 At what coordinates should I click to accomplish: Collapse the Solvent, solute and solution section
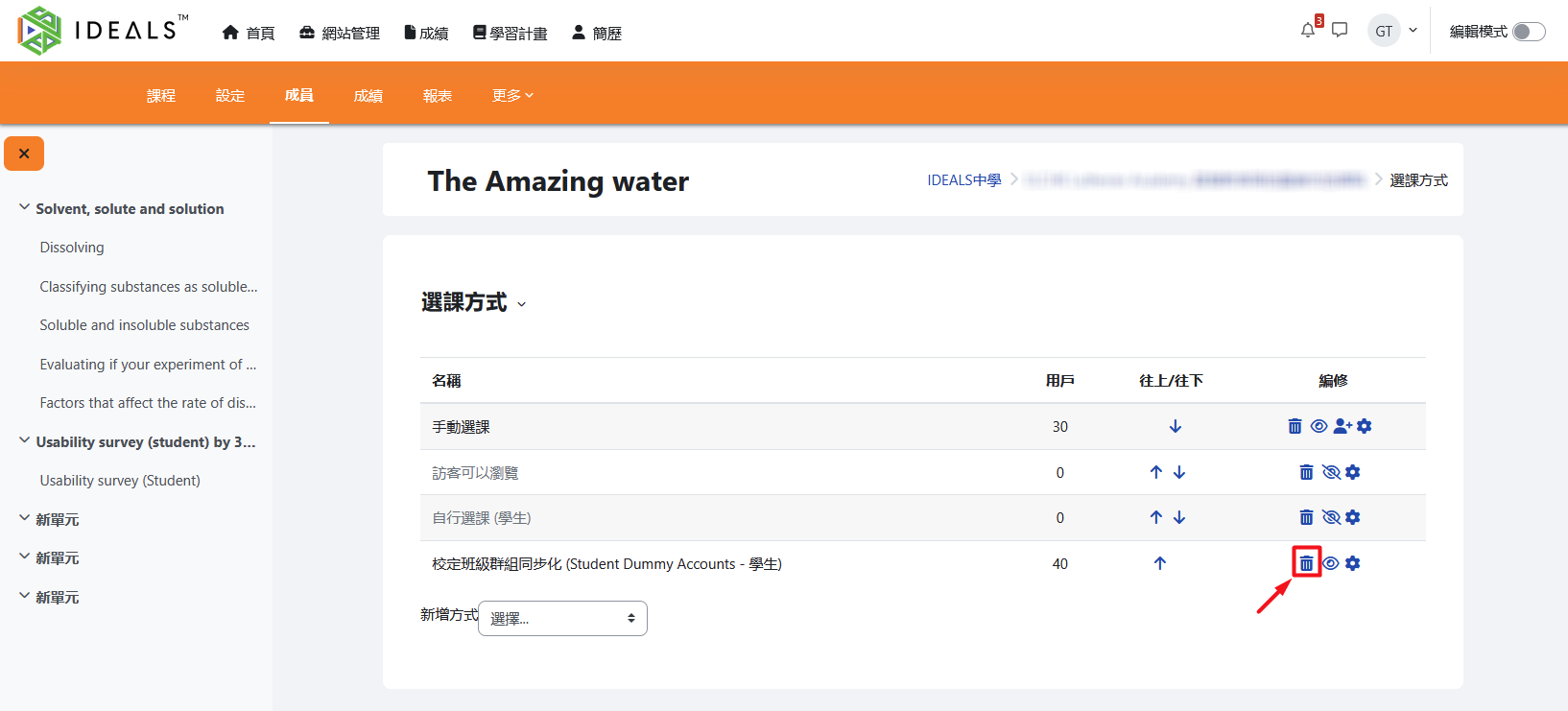pos(24,208)
